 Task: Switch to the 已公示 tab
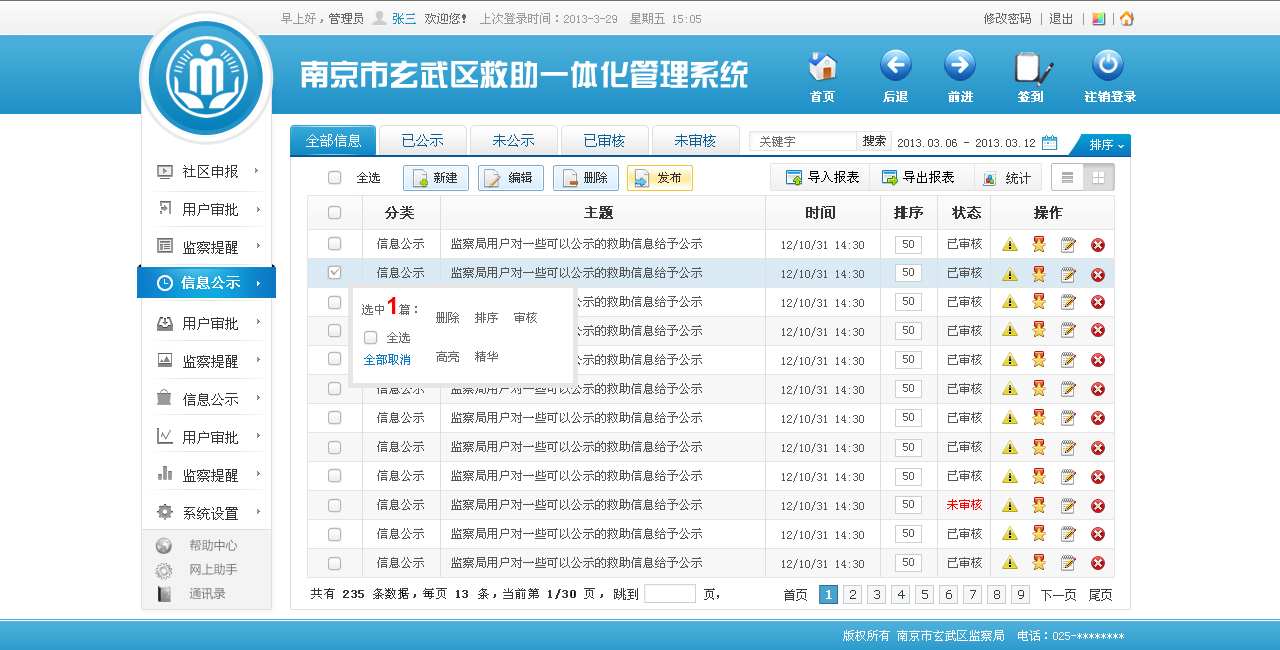pyautogui.click(x=422, y=141)
